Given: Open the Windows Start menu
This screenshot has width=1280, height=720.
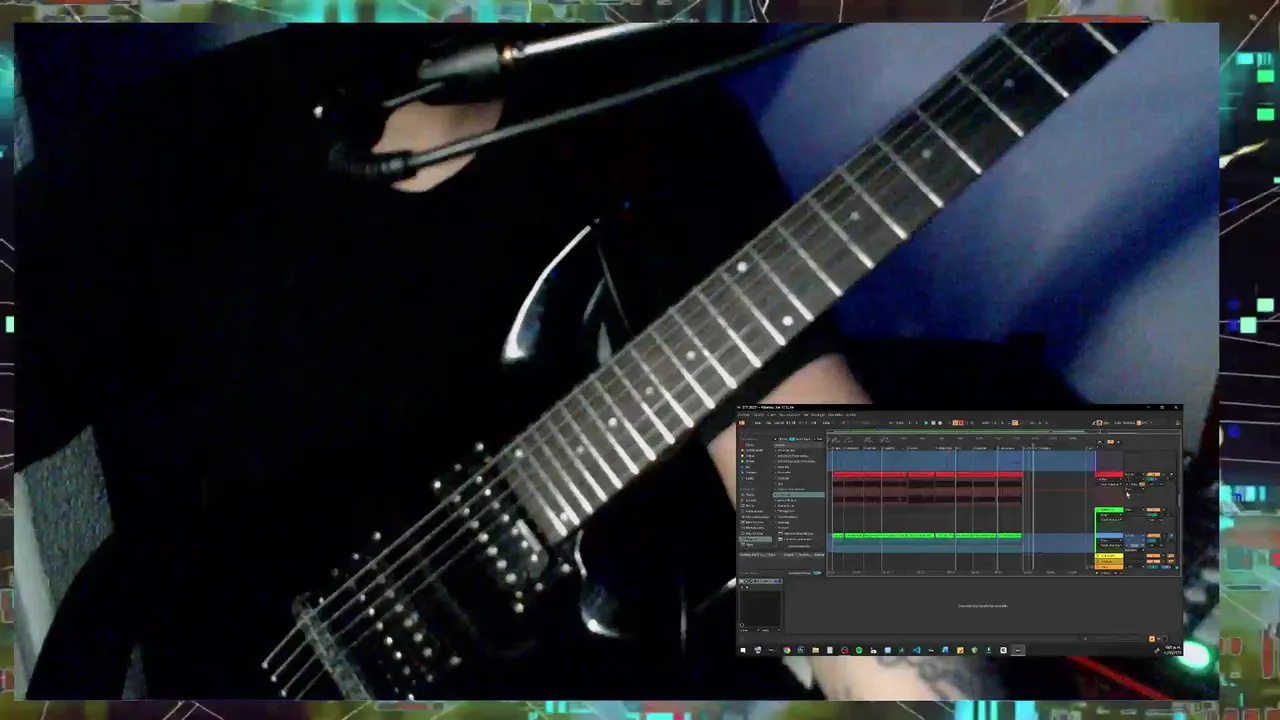Looking at the screenshot, I should 743,650.
